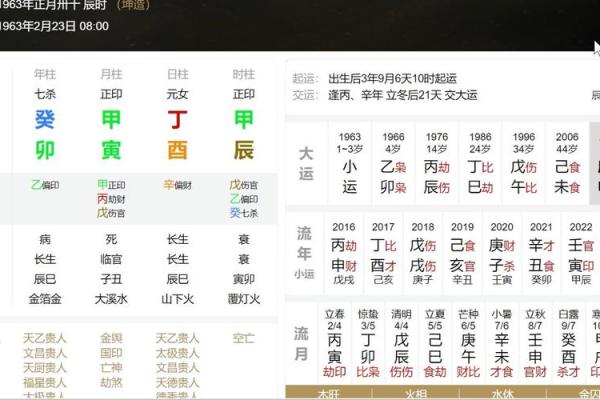This screenshot has width=600, height=400.
Task: Choose 流年 2021 辛丑
Action: coord(541,253)
